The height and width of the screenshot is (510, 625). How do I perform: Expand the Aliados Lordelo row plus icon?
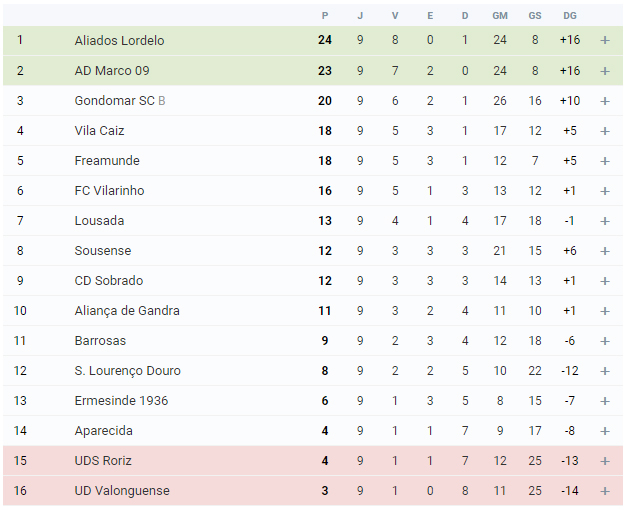[x=605, y=40]
